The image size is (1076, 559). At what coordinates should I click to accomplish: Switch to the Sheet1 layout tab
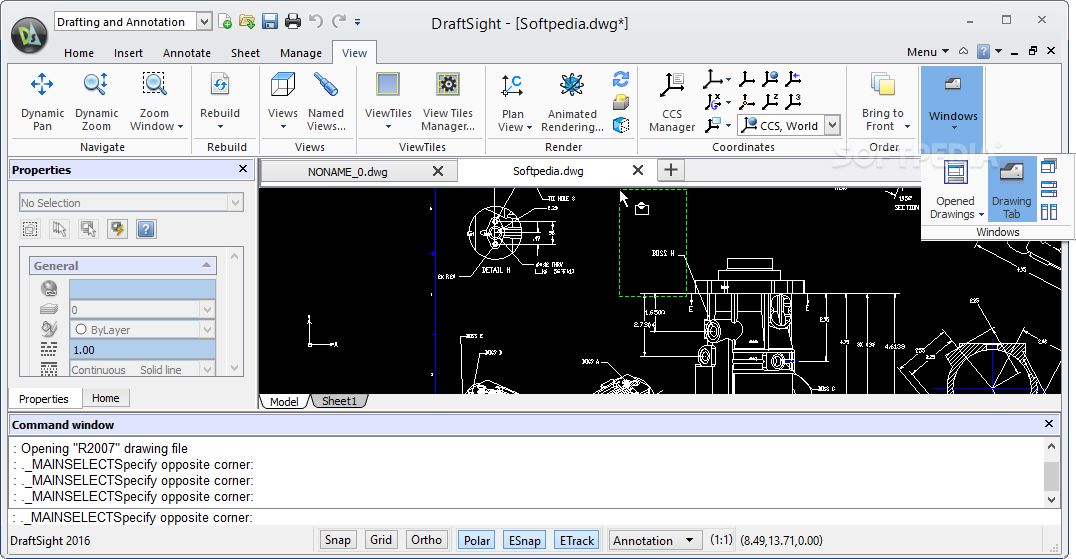(x=339, y=401)
